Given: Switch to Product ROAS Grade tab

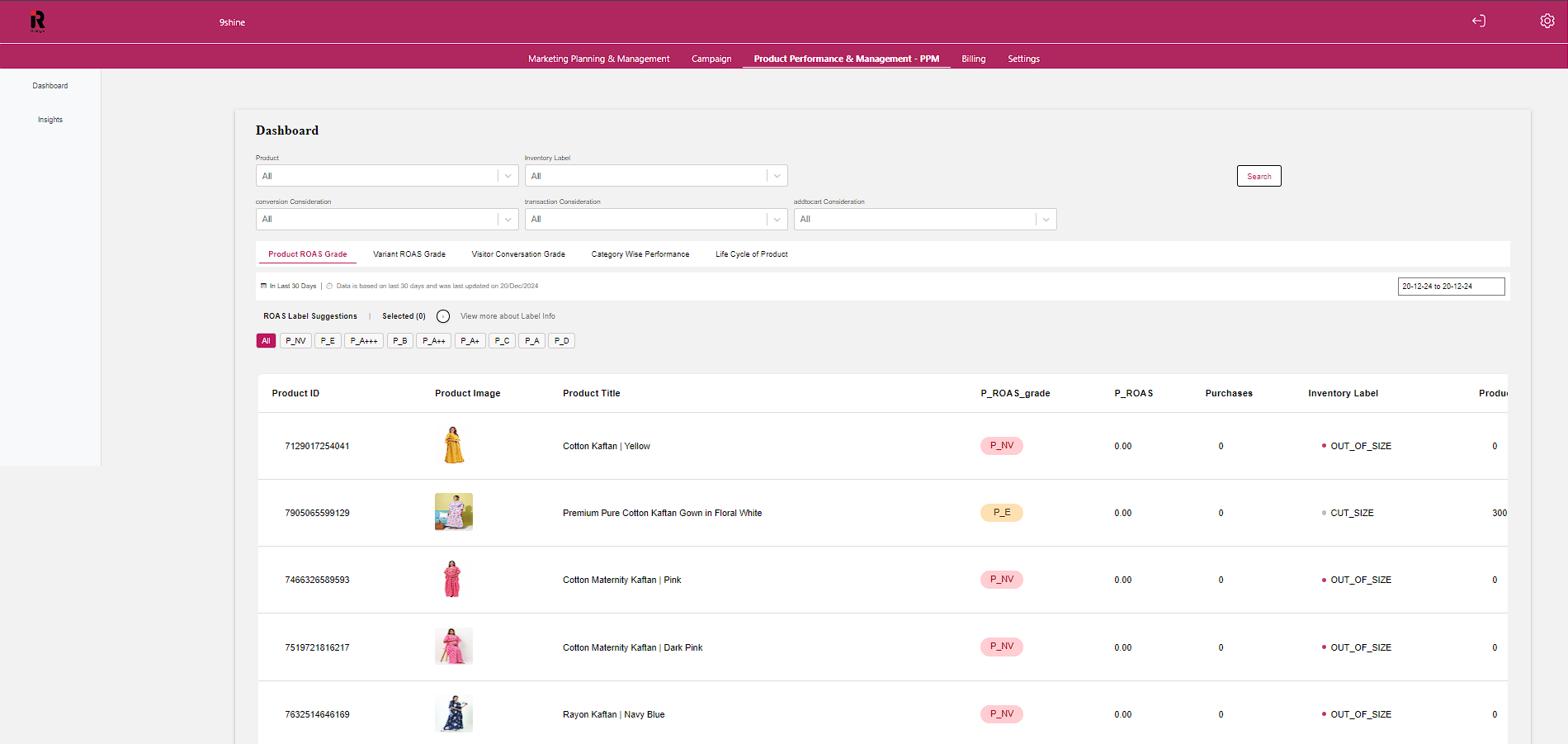Looking at the screenshot, I should [308, 254].
